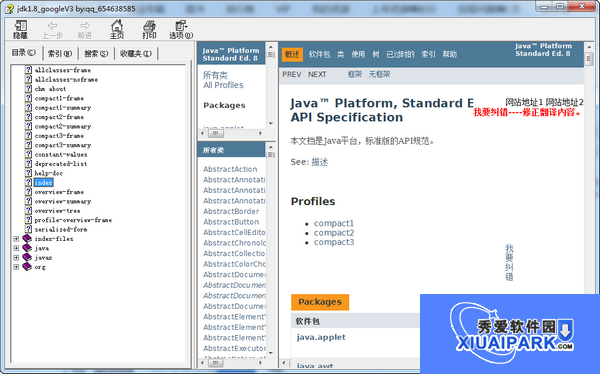Go to Home (主页) via toolbar icon
Screen dimensions: 600x374
click(117, 29)
